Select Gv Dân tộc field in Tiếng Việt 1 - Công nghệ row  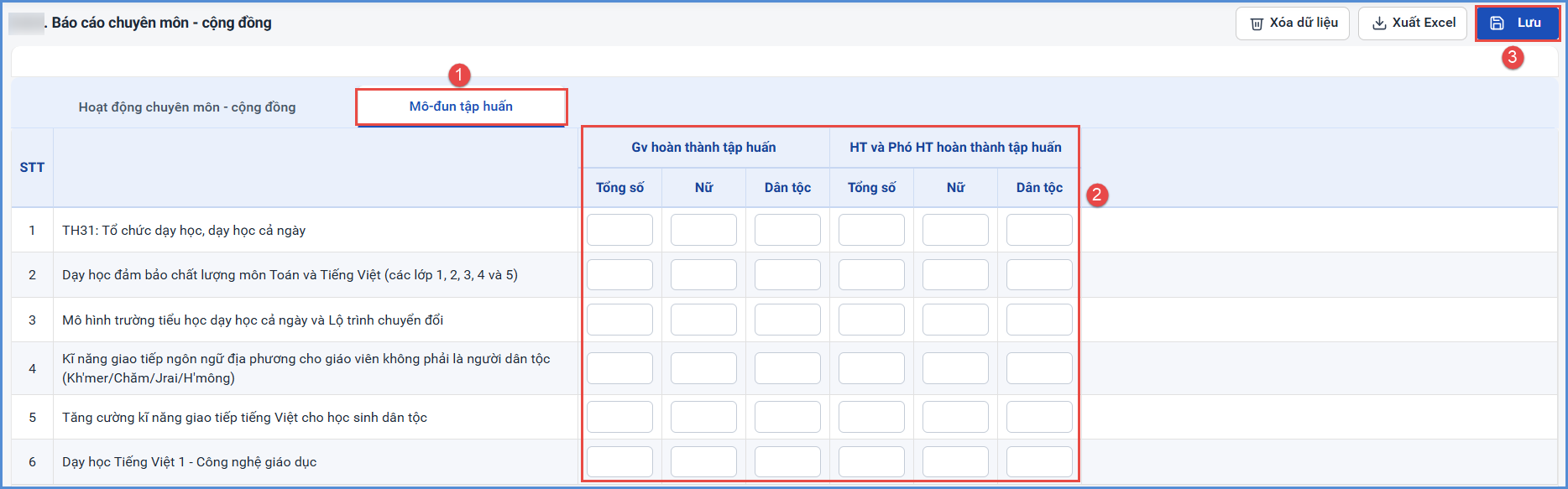[787, 462]
